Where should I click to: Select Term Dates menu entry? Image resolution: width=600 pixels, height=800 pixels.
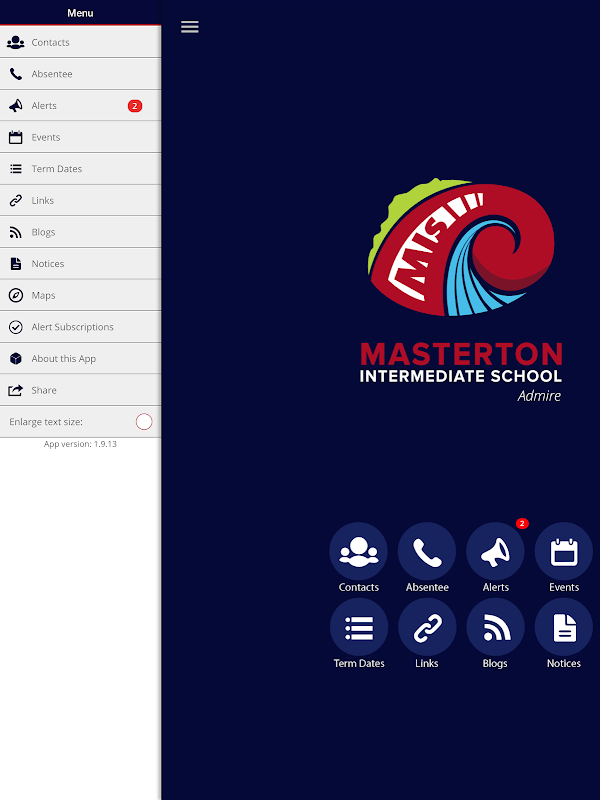pyautogui.click(x=80, y=169)
